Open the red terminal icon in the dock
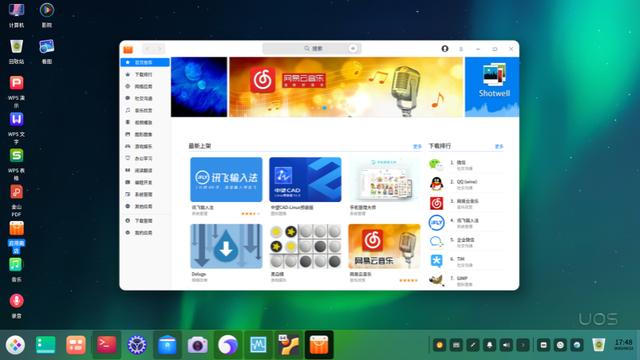640x360 pixels. pyautogui.click(x=106, y=345)
